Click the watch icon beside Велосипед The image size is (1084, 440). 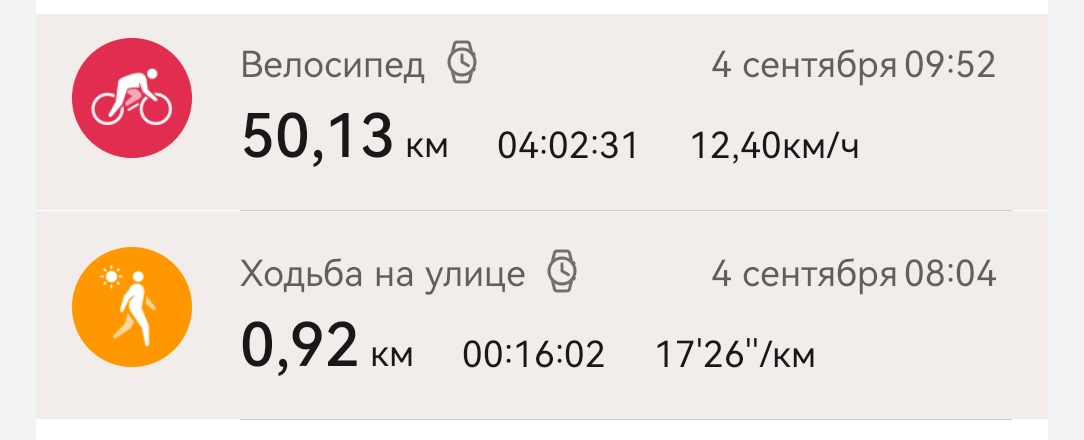pyautogui.click(x=462, y=64)
